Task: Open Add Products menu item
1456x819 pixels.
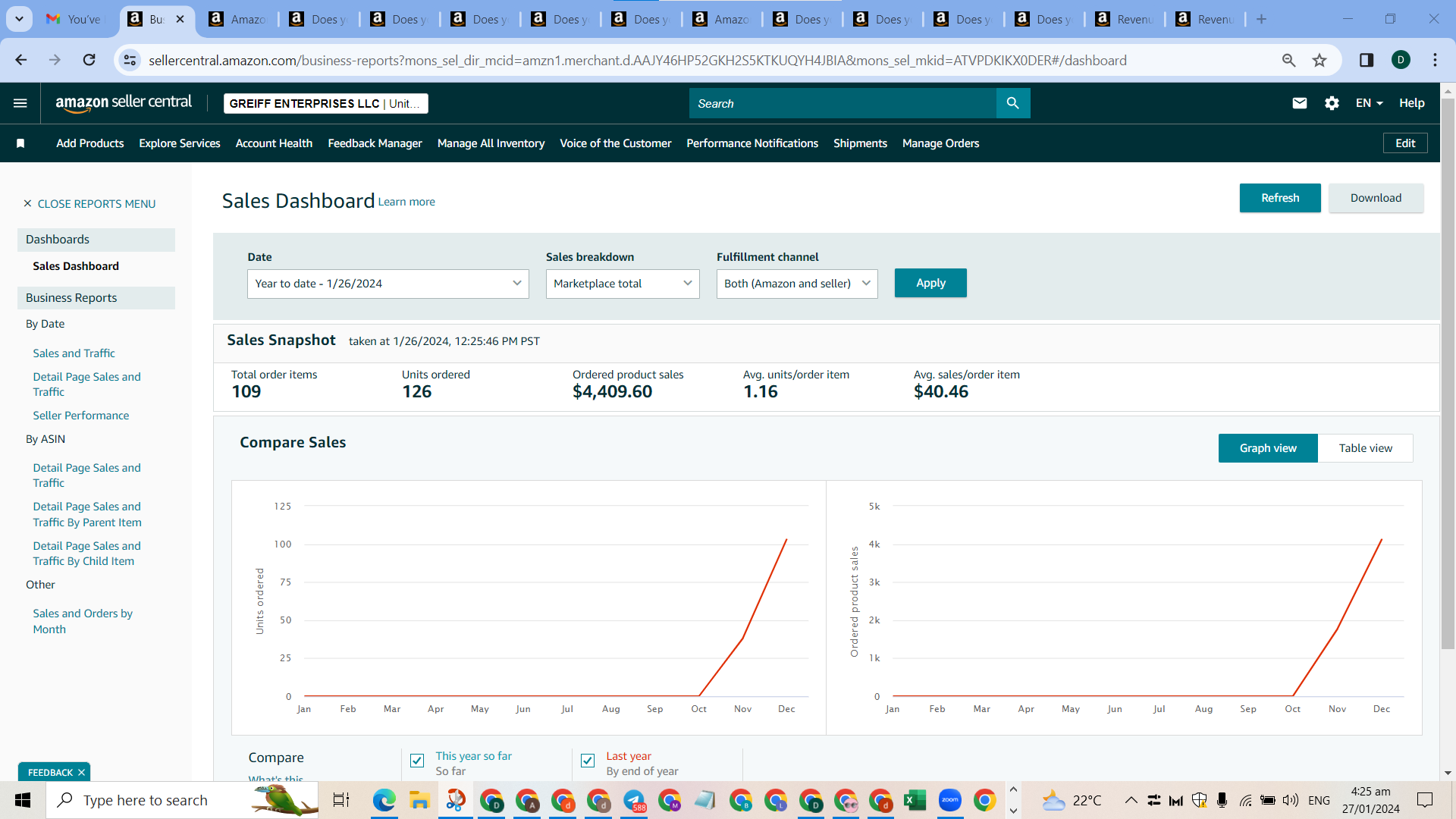Action: (x=89, y=143)
